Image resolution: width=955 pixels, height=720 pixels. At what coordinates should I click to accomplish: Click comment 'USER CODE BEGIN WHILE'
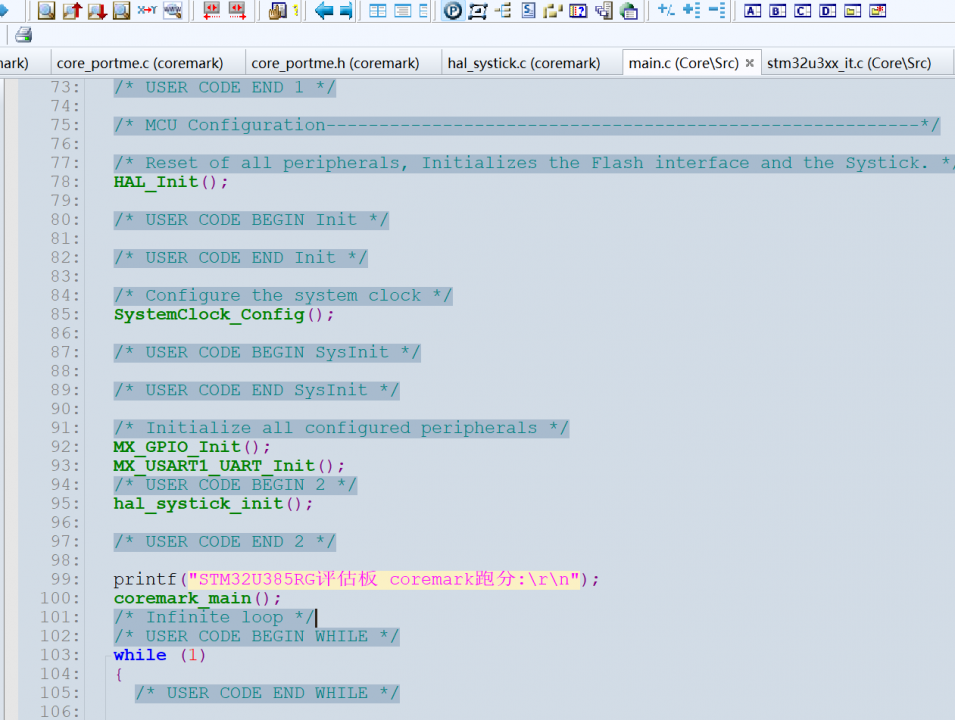pyautogui.click(x=256, y=636)
